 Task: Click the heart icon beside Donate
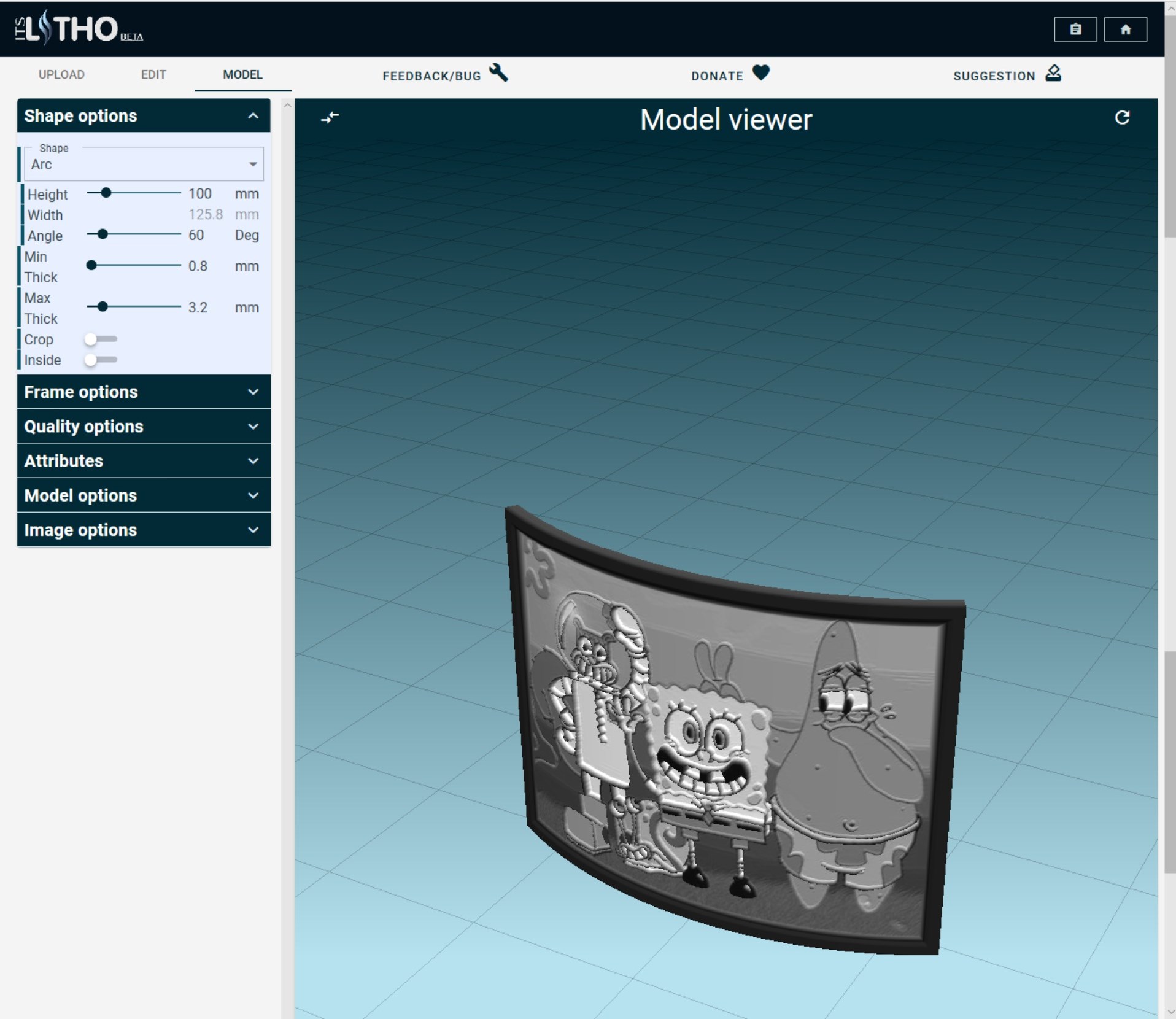(761, 73)
